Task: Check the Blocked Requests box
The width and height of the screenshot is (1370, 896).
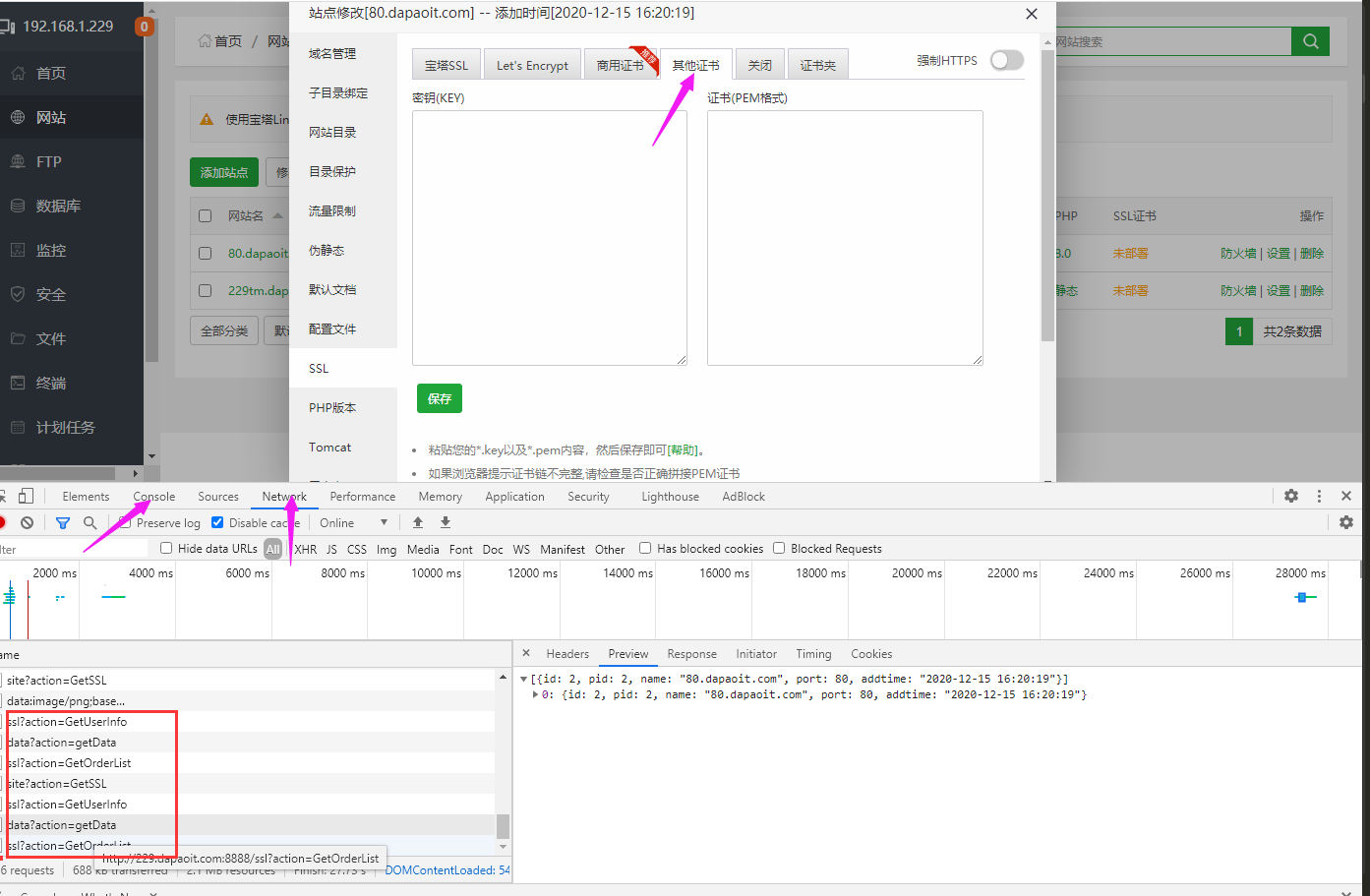Action: point(779,548)
